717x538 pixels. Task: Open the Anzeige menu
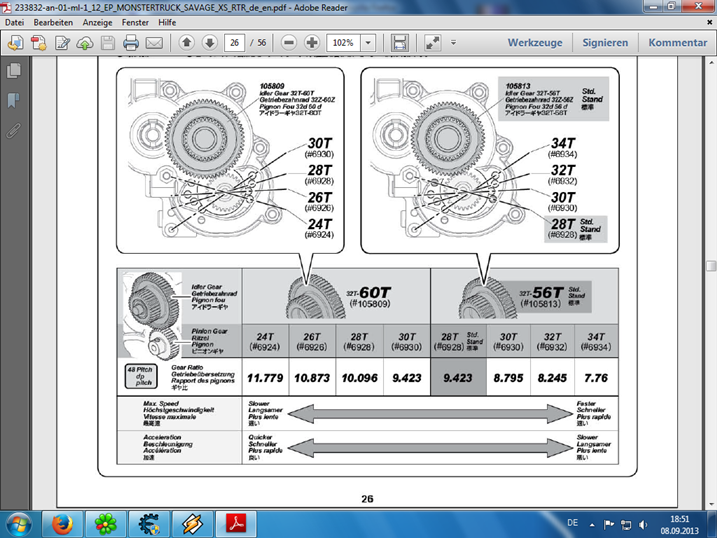(97, 21)
